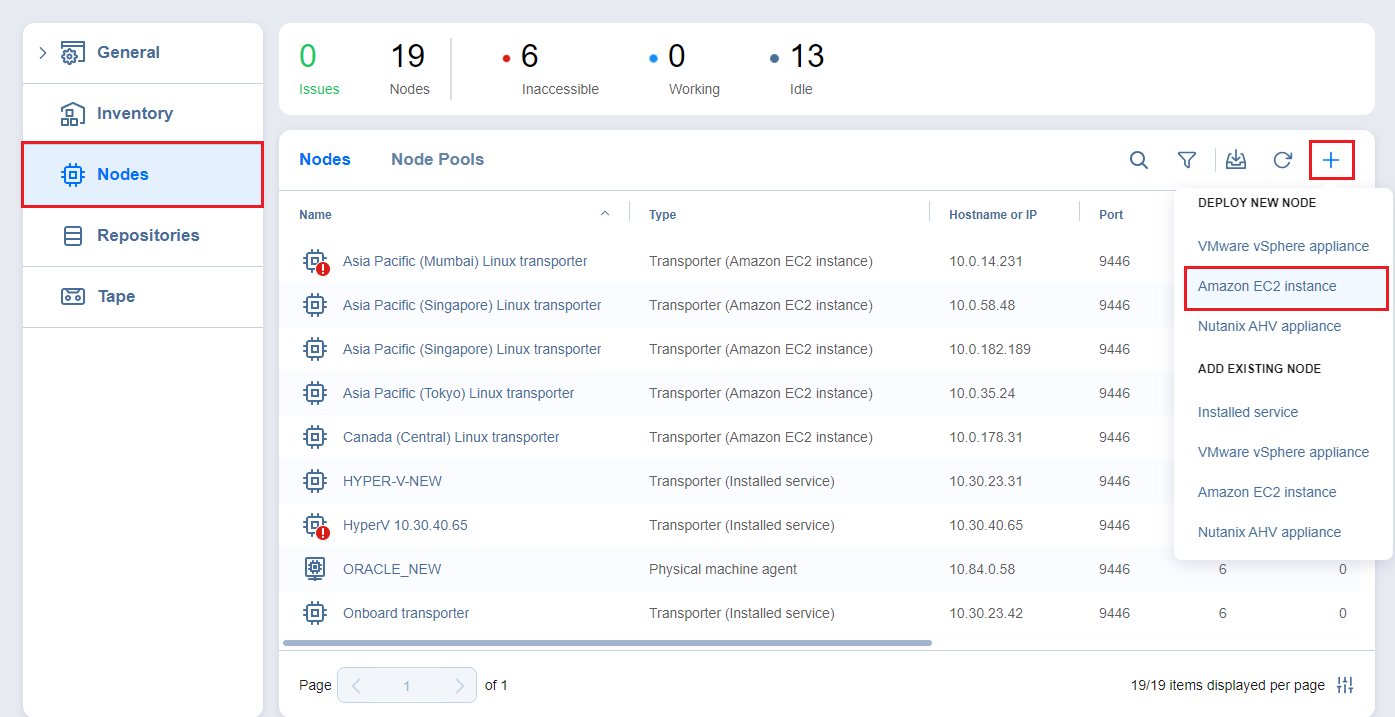Screen dimensions: 1395x717
Task: Click the General settings gear icon
Action: point(71,52)
